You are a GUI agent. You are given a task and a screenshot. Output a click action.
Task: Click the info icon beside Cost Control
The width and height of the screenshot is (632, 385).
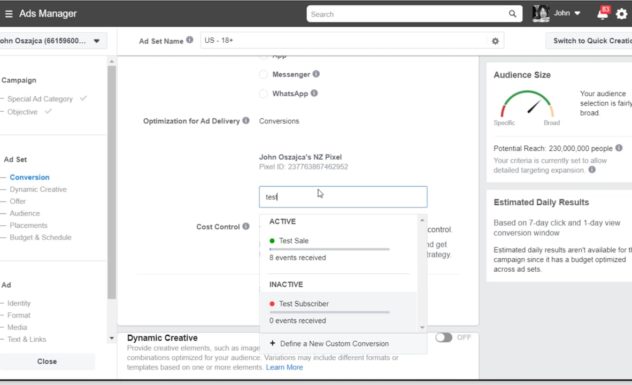[x=245, y=226]
